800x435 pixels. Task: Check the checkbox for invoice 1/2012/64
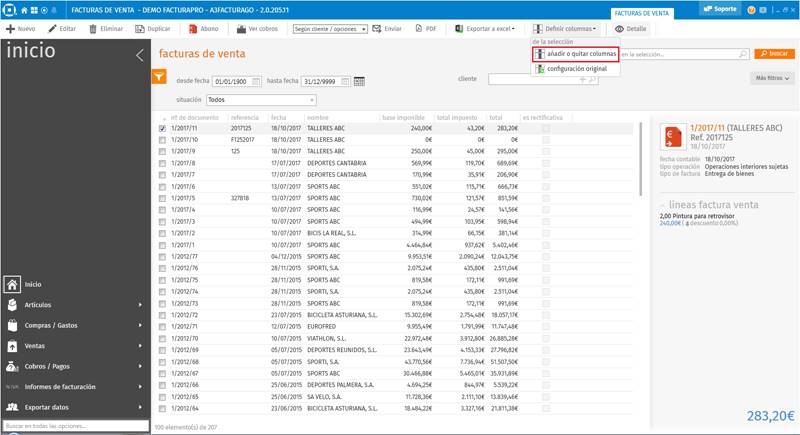pyautogui.click(x=162, y=408)
